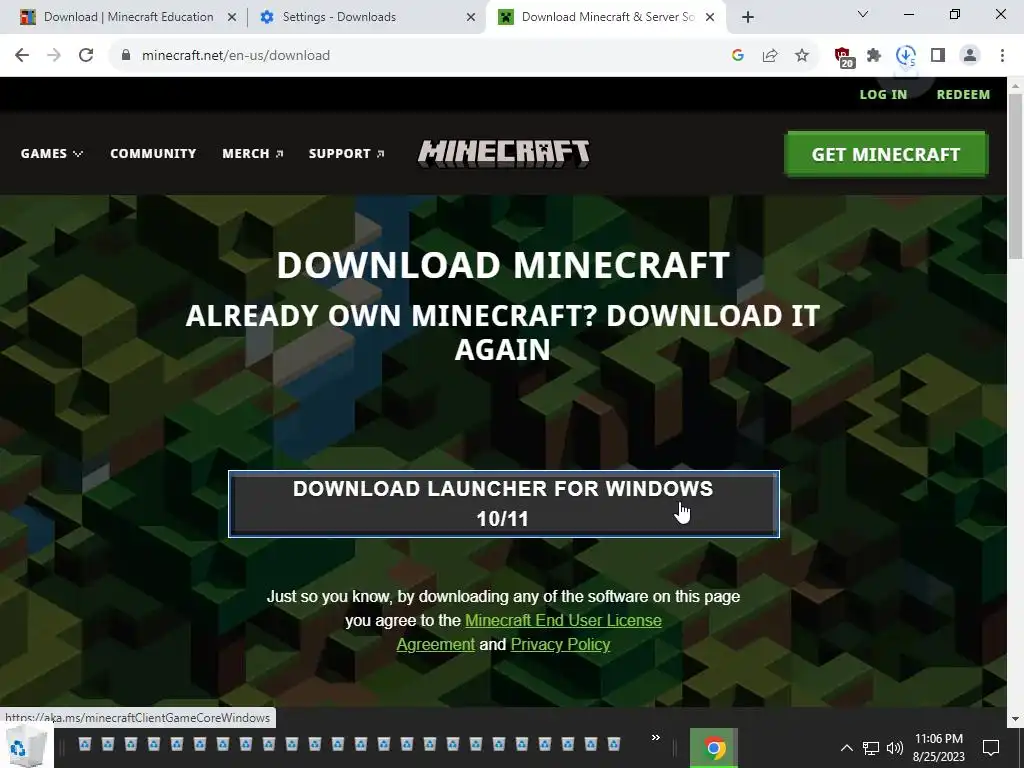This screenshot has height=768, width=1024.
Task: Open the Chrome three-dot menu
Action: tap(1002, 56)
